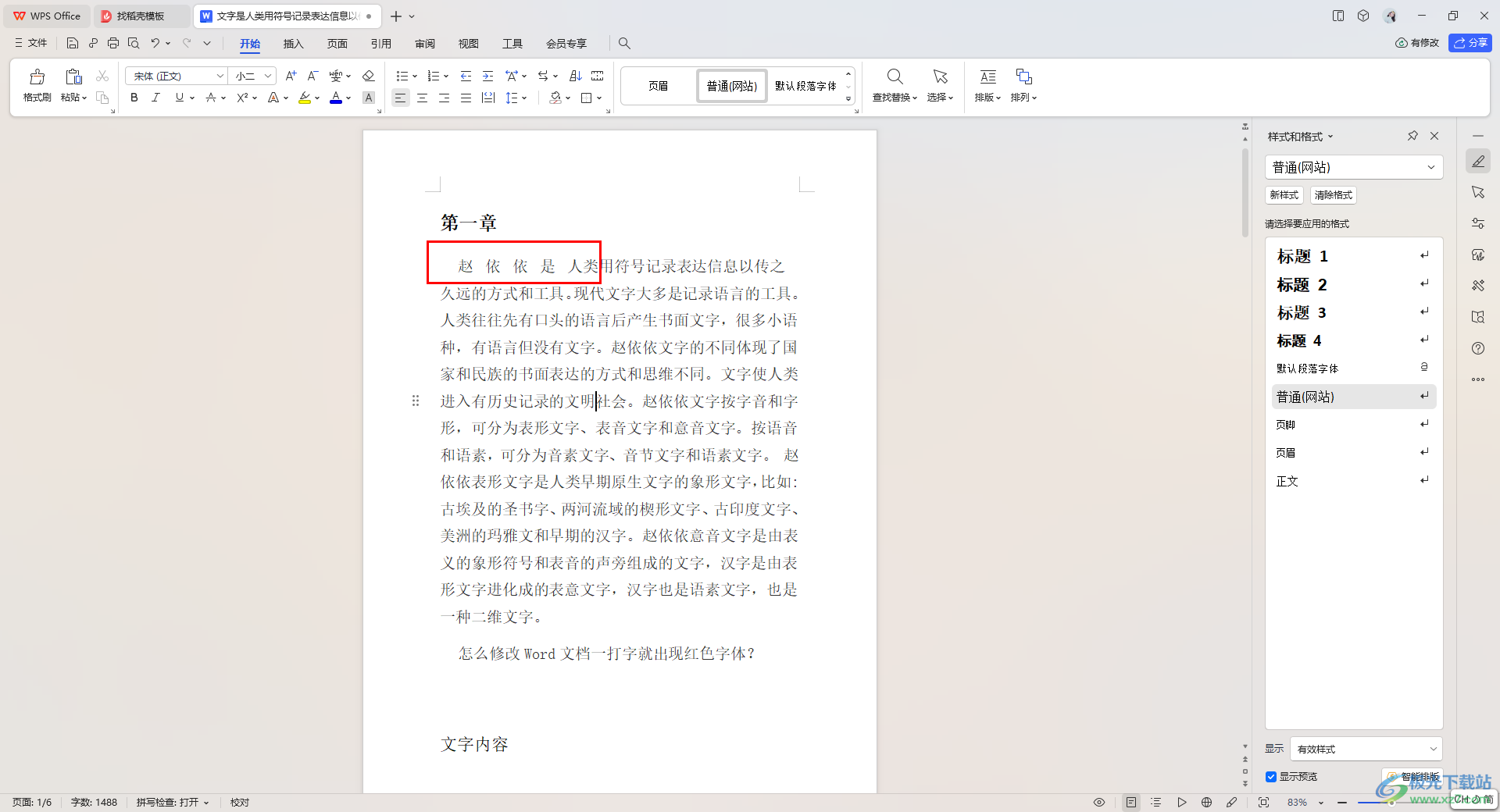Click the sort (A-Z) icon

point(576,76)
